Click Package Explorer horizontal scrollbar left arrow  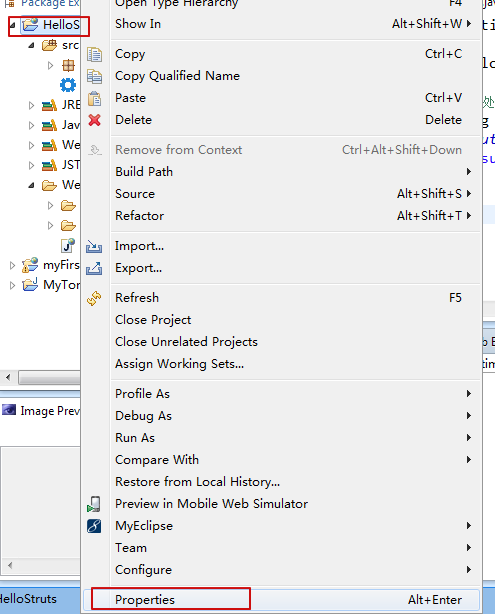tap(8, 378)
